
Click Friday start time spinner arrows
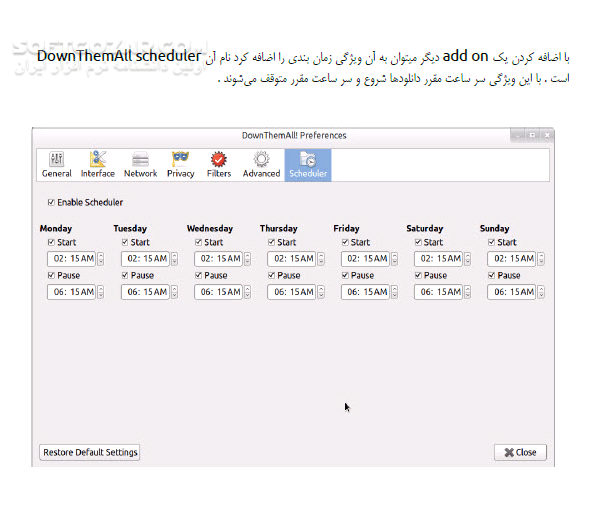[x=395, y=259]
